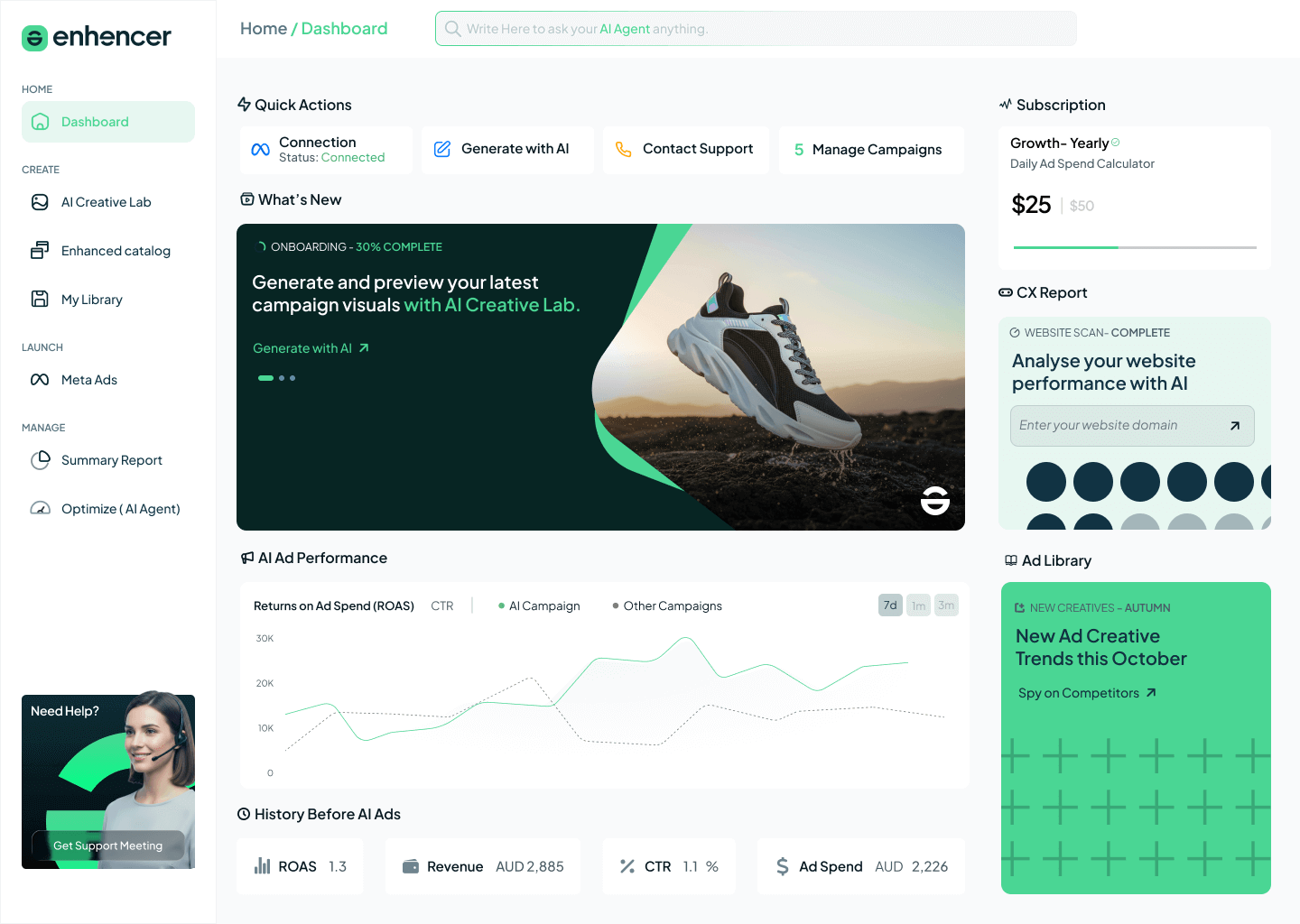
Task: Launch the Meta Ads section
Action: pos(88,380)
